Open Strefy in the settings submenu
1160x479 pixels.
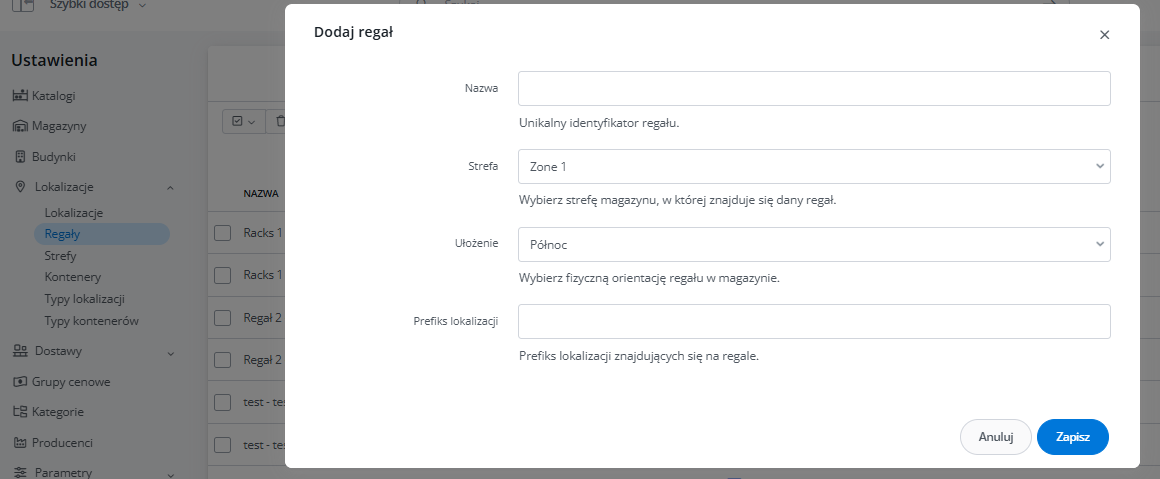(x=60, y=256)
